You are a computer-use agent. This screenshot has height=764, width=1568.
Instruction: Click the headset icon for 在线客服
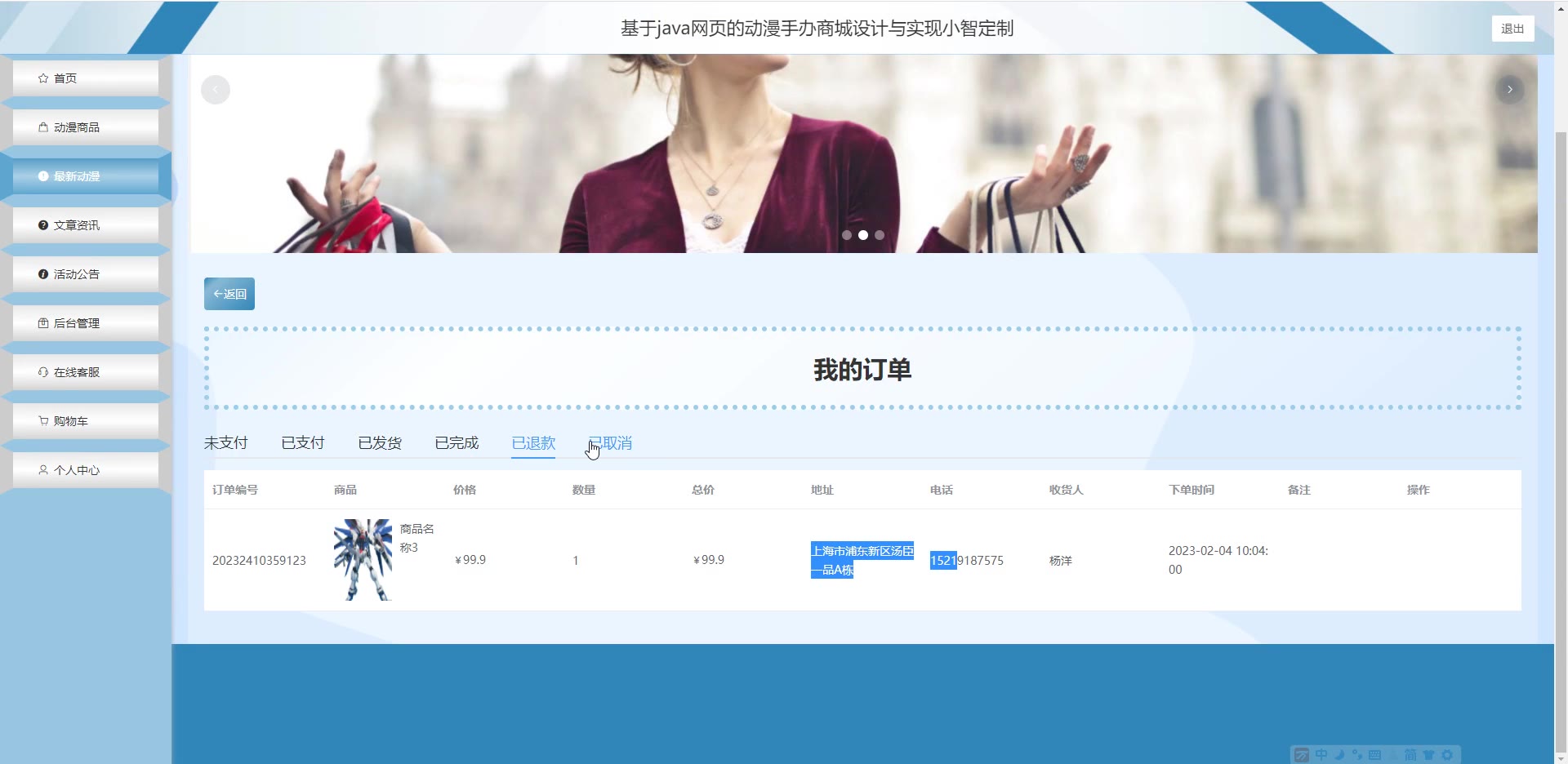43,372
